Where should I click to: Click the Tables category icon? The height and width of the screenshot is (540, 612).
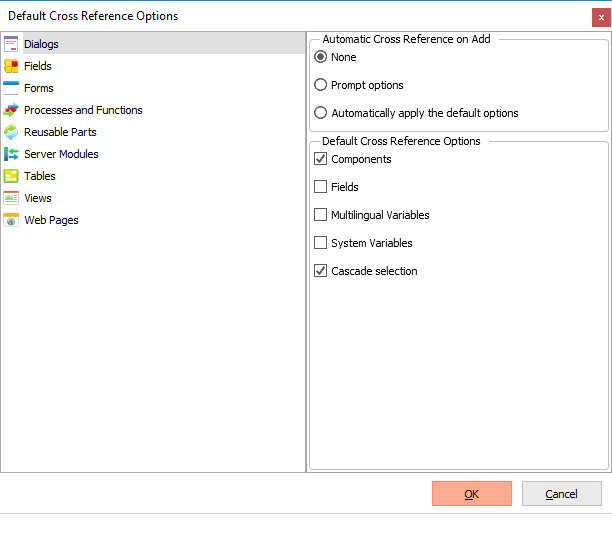coord(11,176)
